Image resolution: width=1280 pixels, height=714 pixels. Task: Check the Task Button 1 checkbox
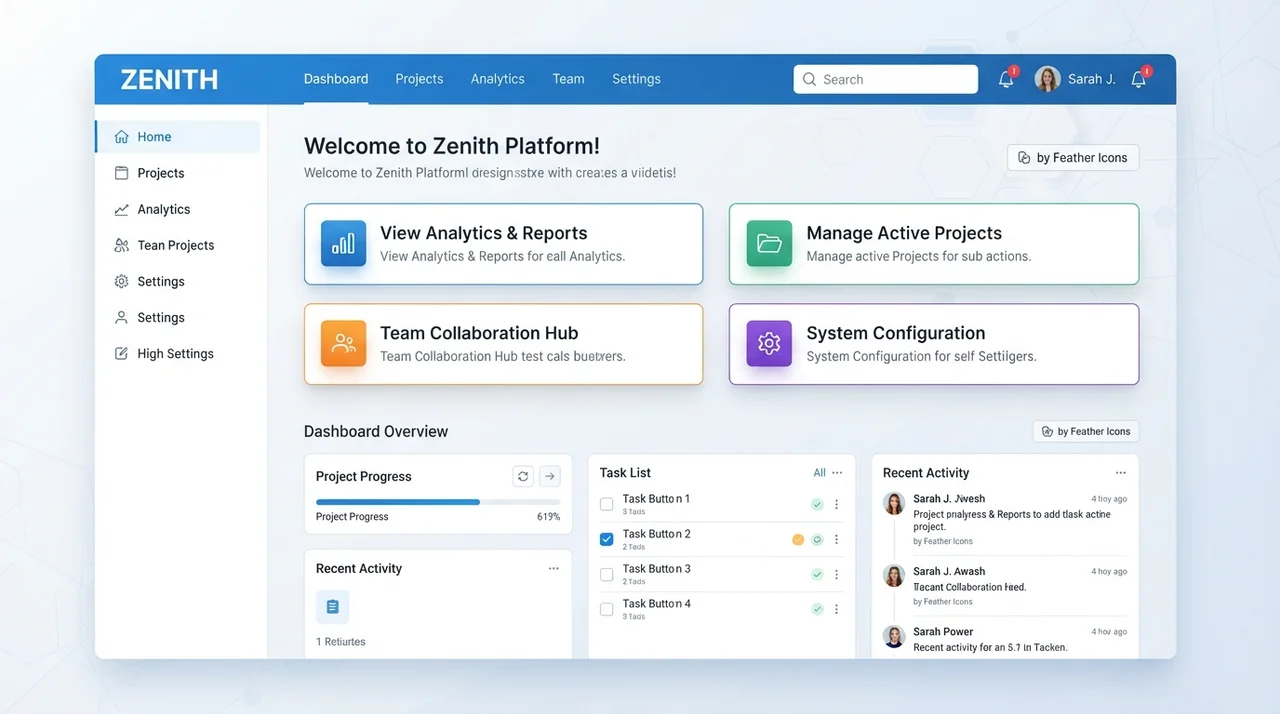(606, 504)
